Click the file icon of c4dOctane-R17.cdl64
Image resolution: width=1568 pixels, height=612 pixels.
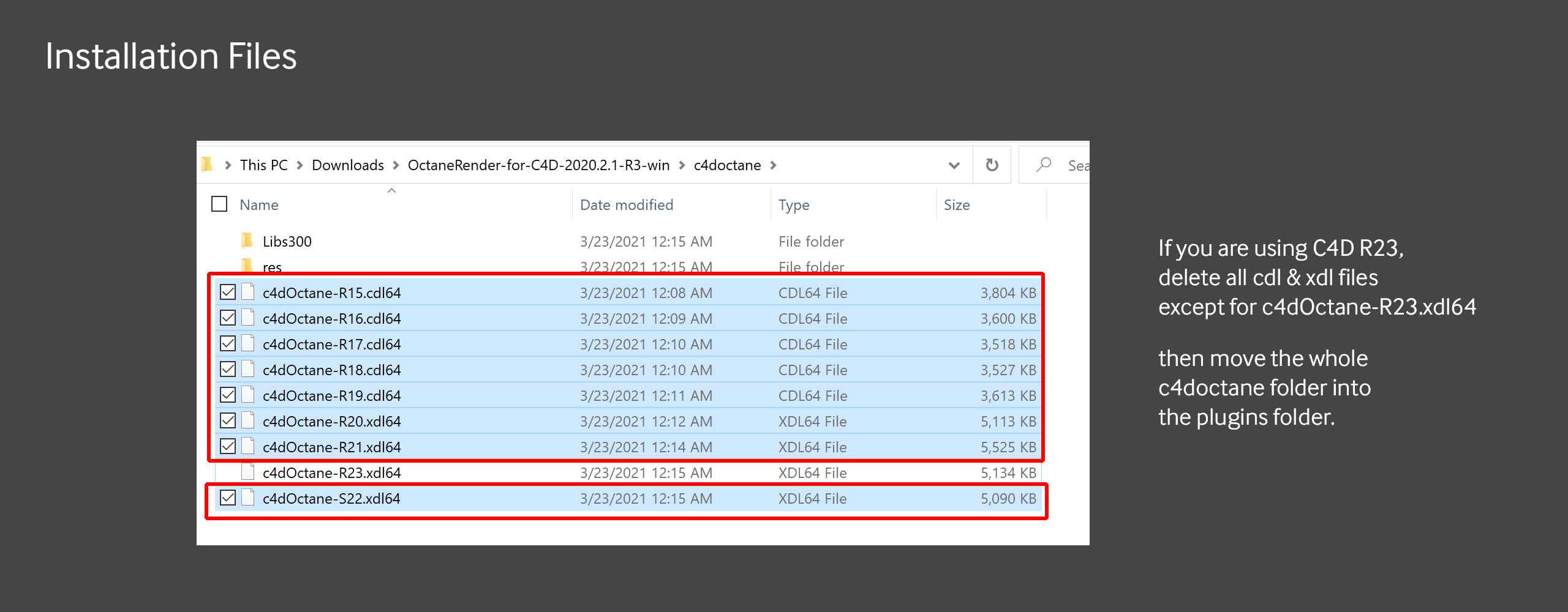click(x=248, y=343)
